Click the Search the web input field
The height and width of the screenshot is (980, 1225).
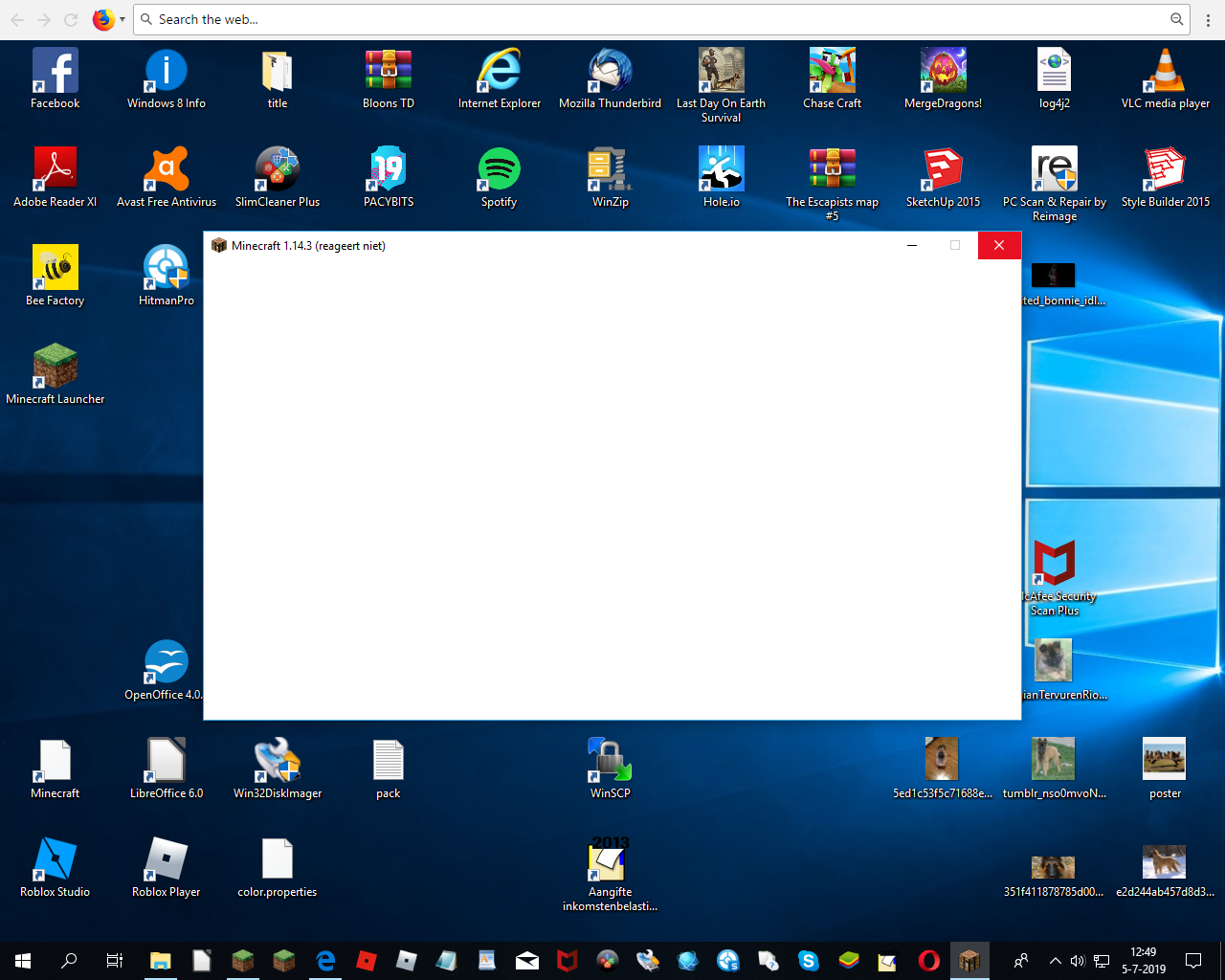point(660,19)
